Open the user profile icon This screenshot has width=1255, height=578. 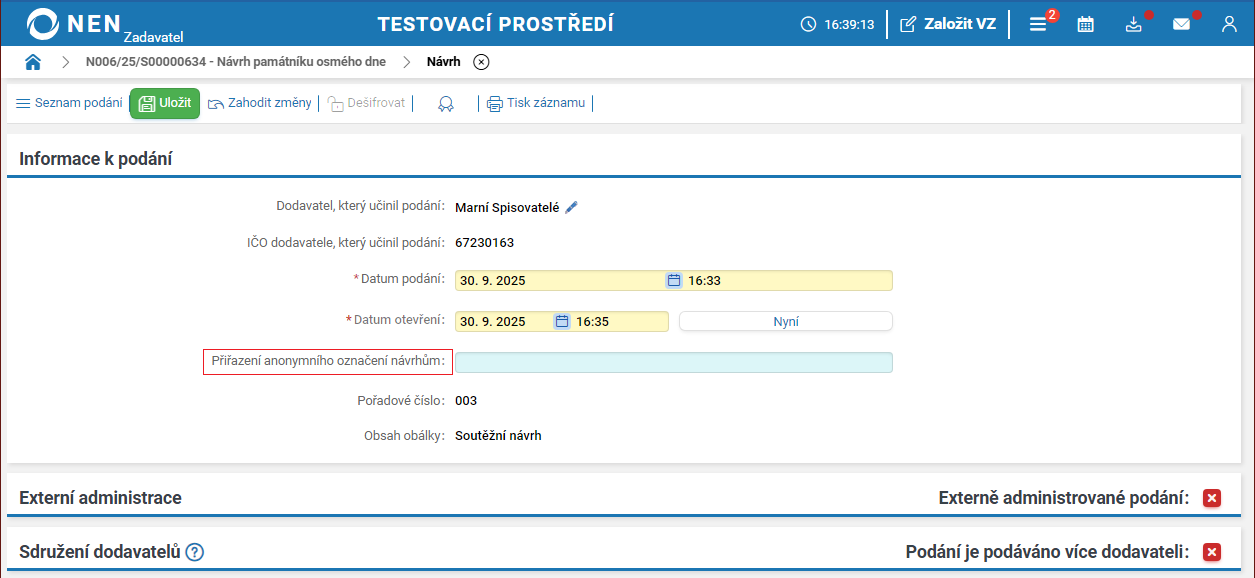pyautogui.click(x=1229, y=24)
